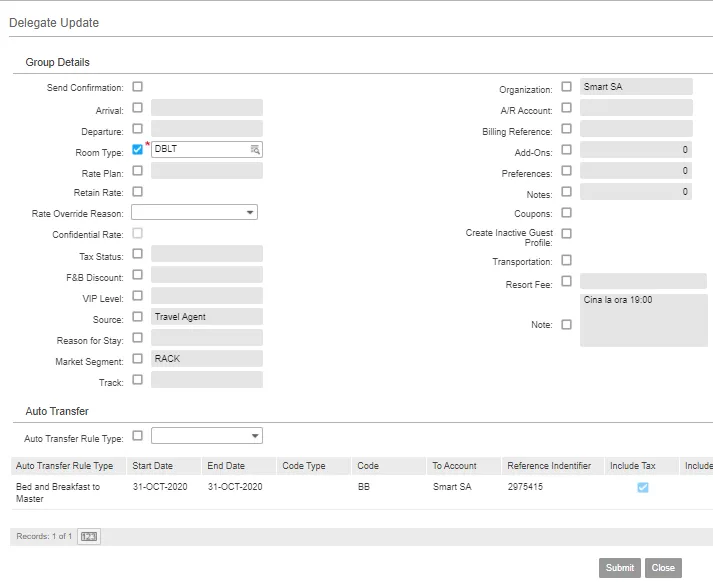Tick the A/R Account checkbox
This screenshot has height=584, width=713.
566,108
